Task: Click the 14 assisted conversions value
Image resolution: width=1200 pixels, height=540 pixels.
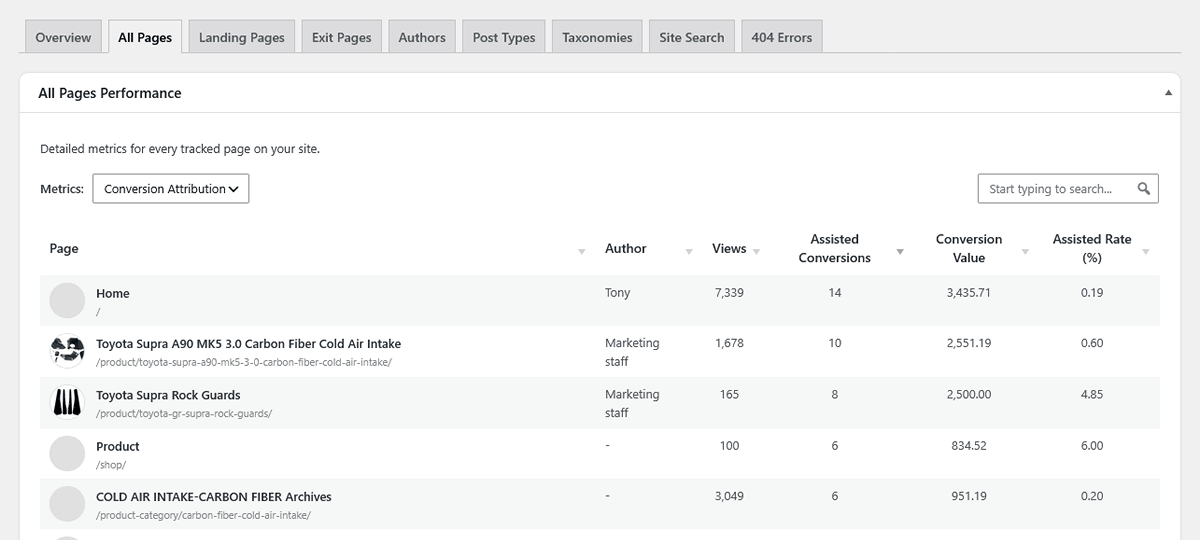Action: (835, 293)
